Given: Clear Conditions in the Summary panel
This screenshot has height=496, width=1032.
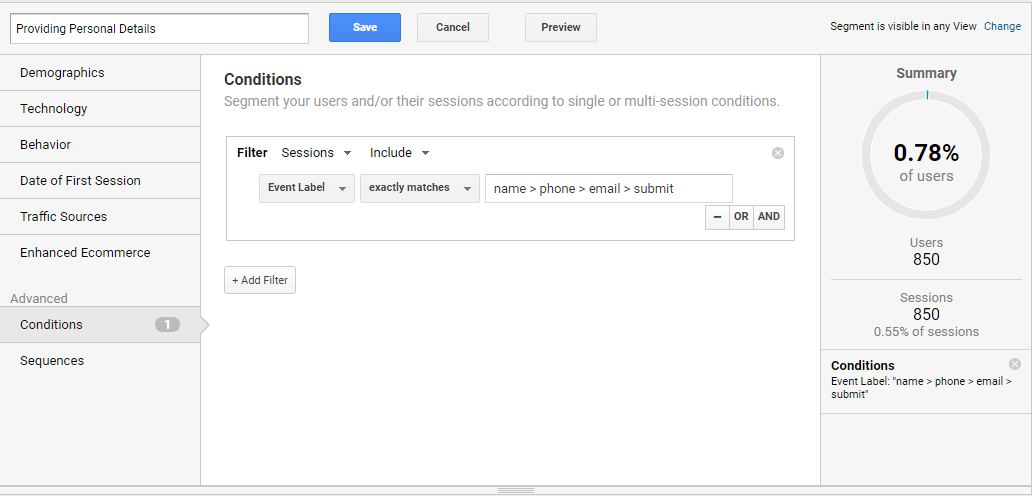Looking at the screenshot, I should (1014, 364).
